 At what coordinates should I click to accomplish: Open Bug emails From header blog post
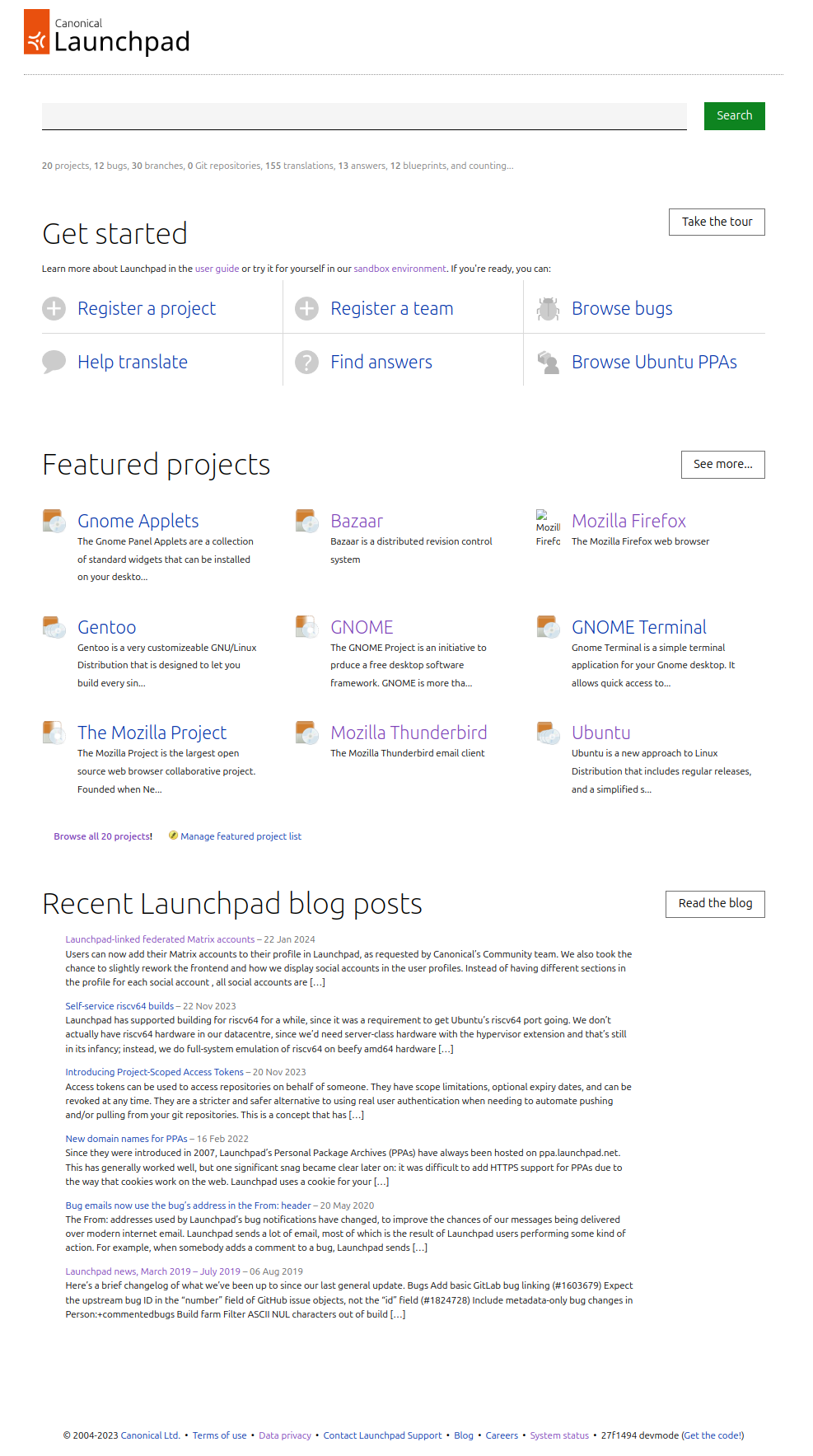coord(188,1206)
